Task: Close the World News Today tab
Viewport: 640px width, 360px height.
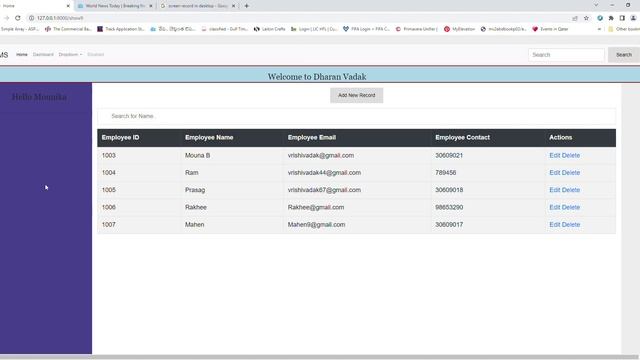Action: (x=151, y=6)
